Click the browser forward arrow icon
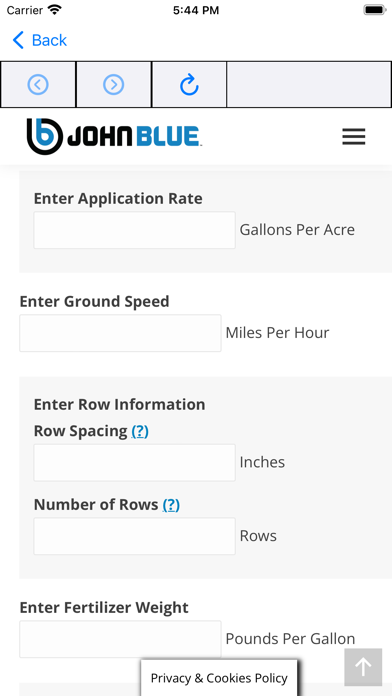The width and height of the screenshot is (392, 696). 114,84
